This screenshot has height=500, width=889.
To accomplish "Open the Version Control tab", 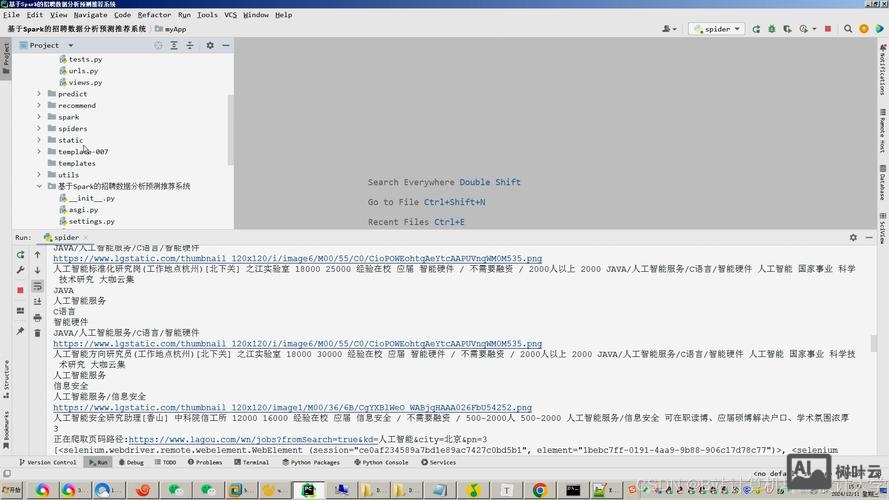I will [x=48, y=463].
